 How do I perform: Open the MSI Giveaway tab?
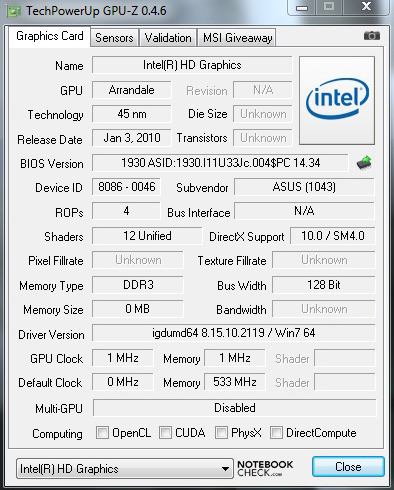click(x=237, y=38)
